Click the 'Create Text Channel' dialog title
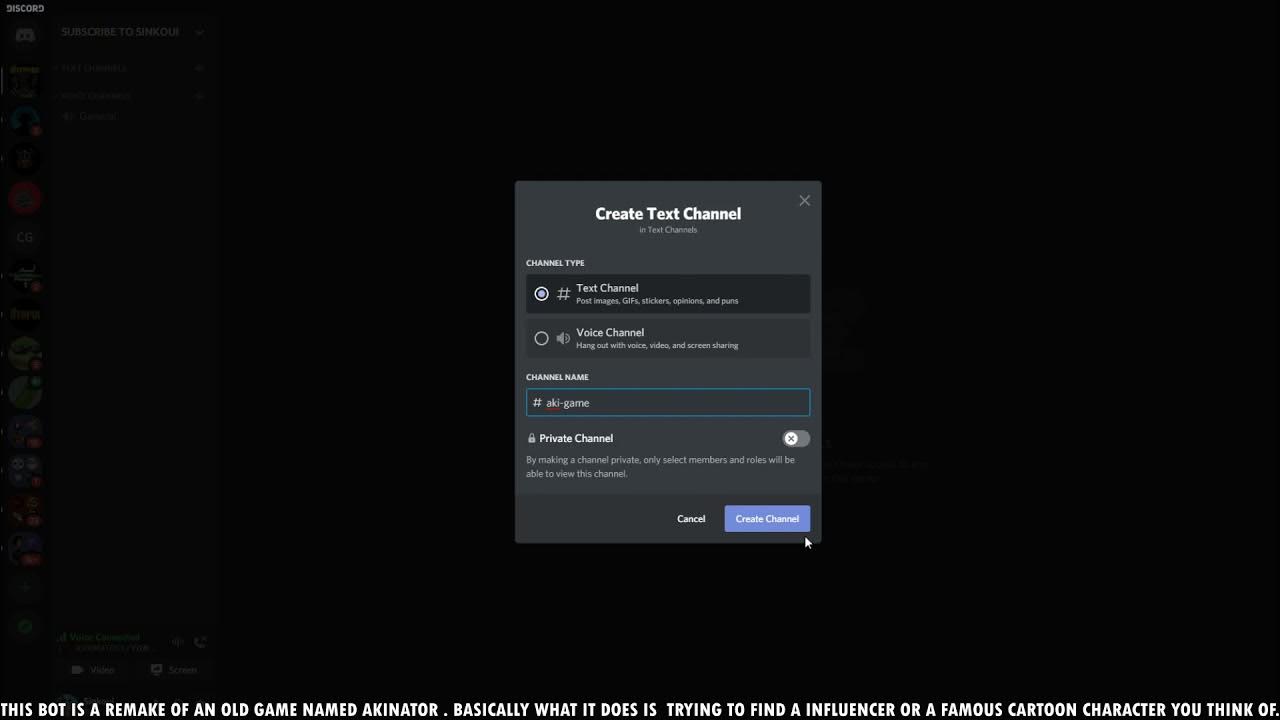The height and width of the screenshot is (720, 1280). (x=668, y=213)
